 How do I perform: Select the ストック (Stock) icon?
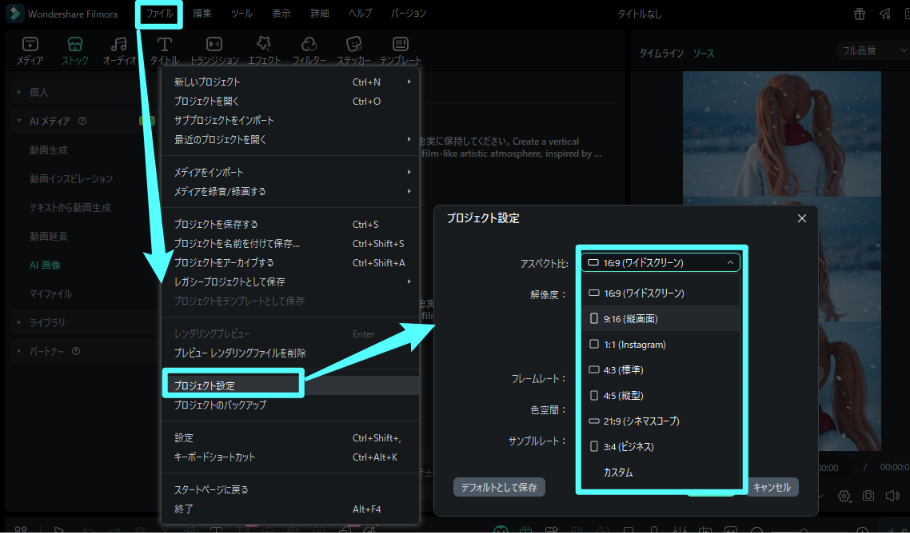75,46
